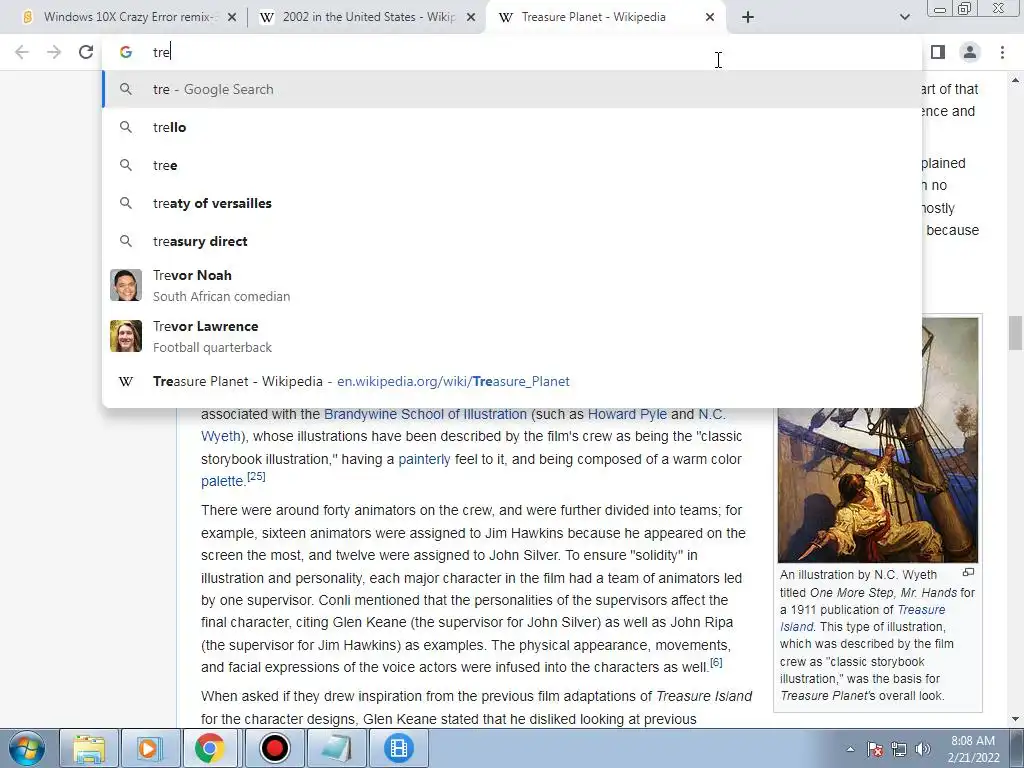Select the Trevor Noah suggestion
This screenshot has height=768, width=1024.
click(x=512, y=285)
